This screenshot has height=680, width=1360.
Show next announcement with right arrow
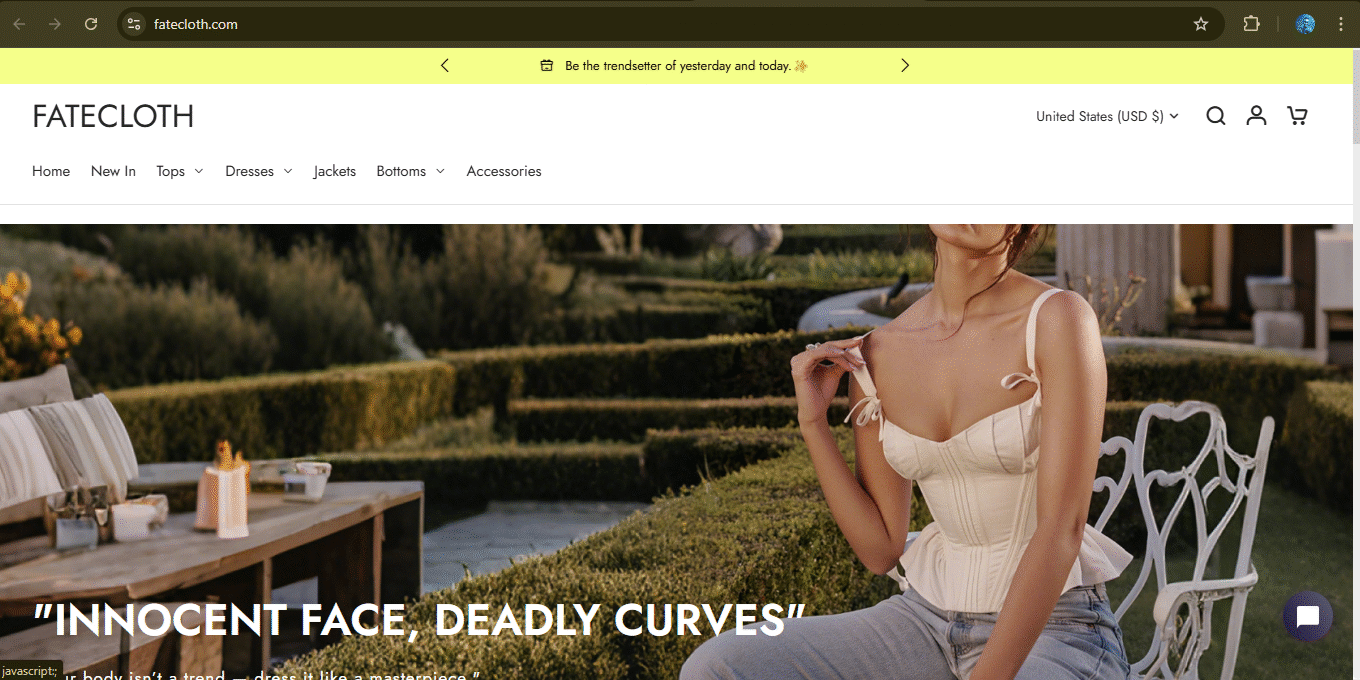click(x=905, y=66)
